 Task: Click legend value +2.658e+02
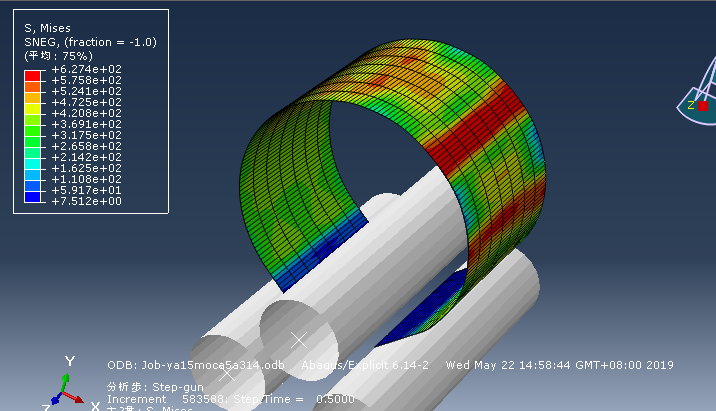click(87, 146)
